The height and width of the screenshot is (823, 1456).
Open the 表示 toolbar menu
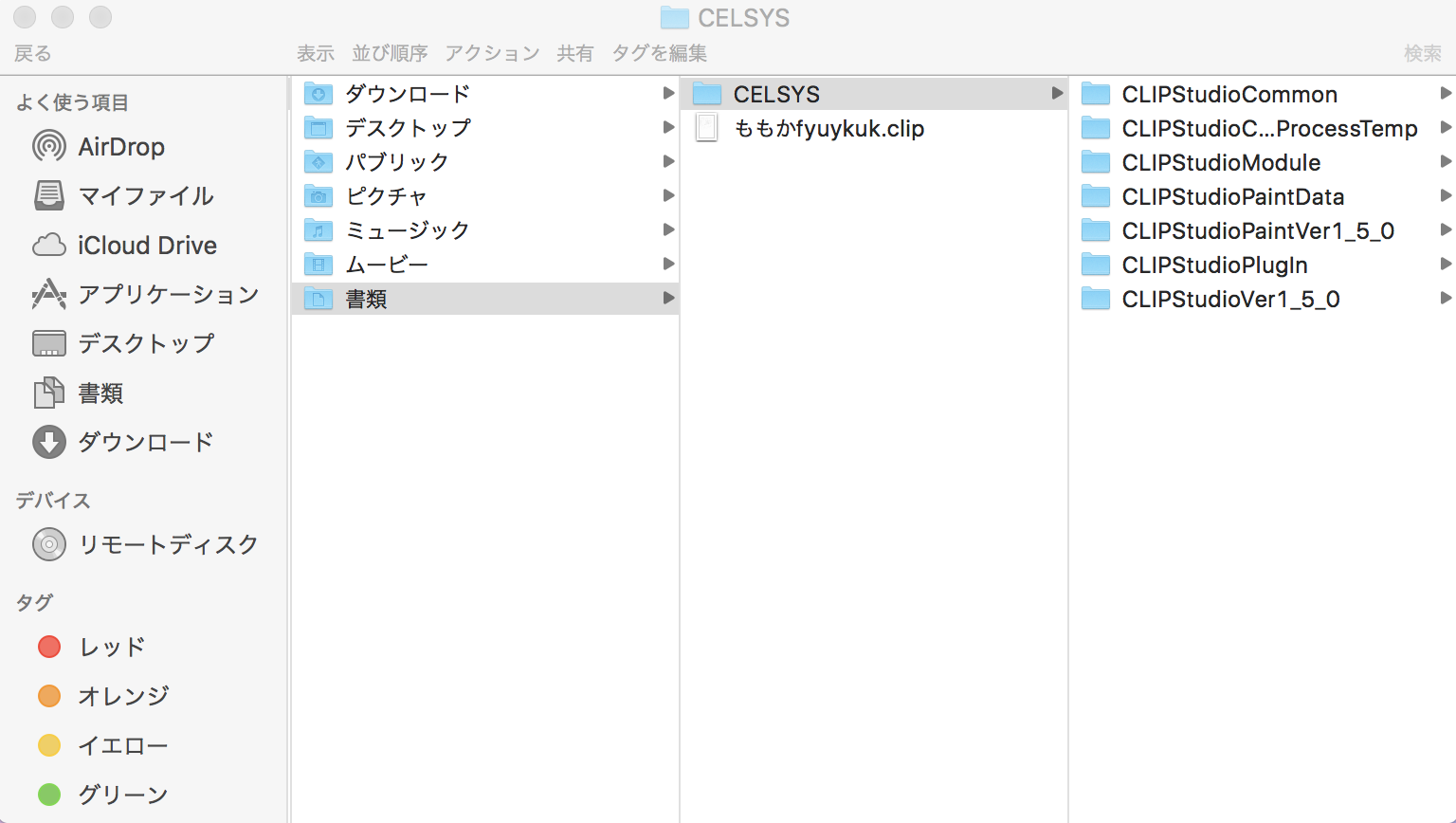pyautogui.click(x=316, y=53)
